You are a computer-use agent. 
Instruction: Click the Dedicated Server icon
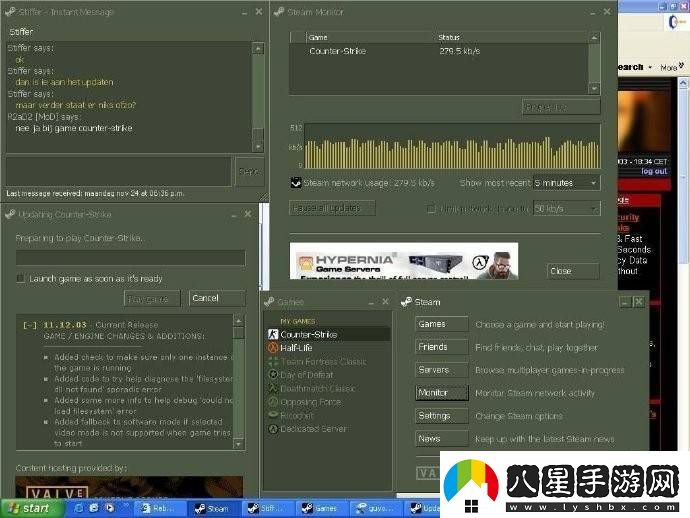(x=273, y=429)
